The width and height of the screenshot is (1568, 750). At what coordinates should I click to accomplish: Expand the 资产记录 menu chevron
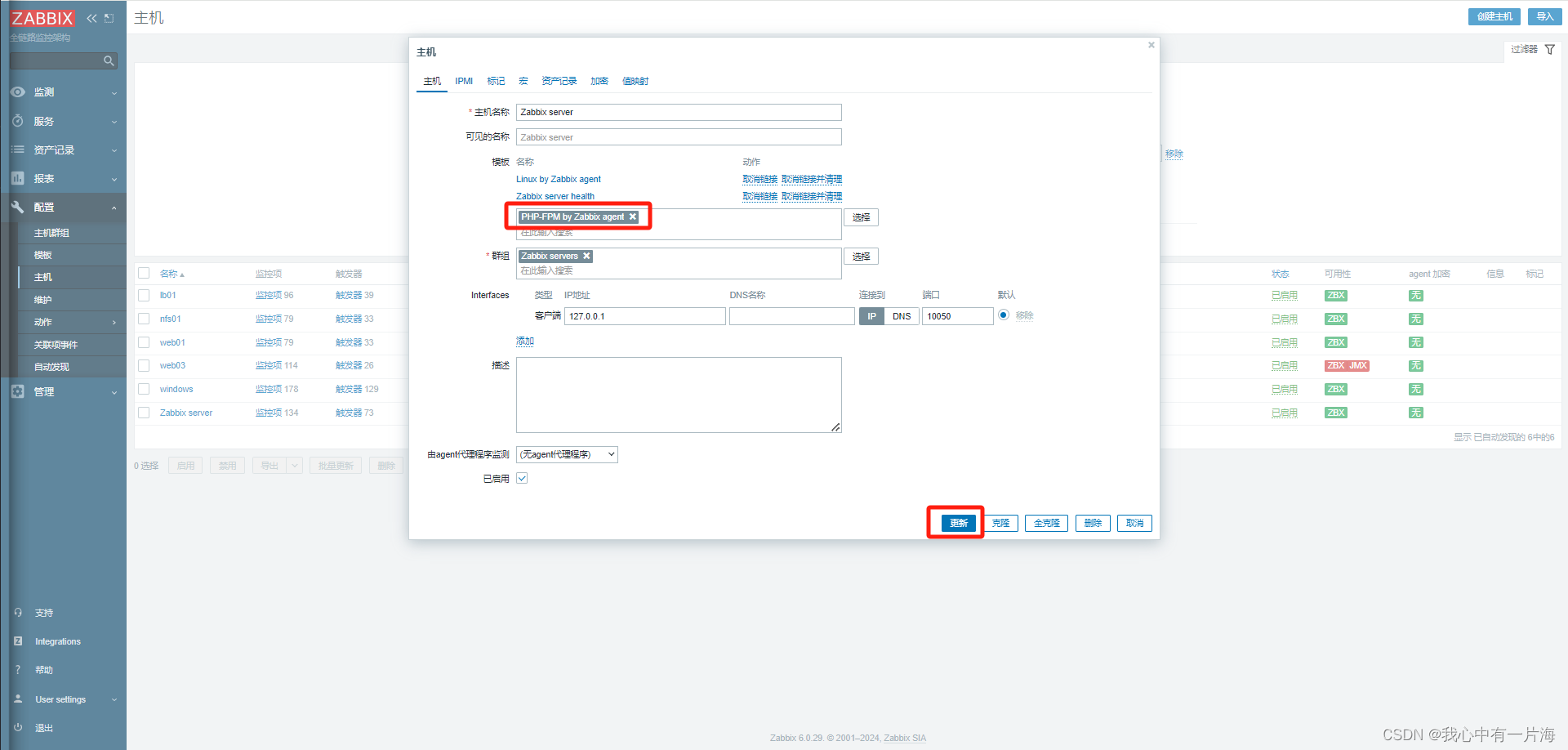click(114, 150)
